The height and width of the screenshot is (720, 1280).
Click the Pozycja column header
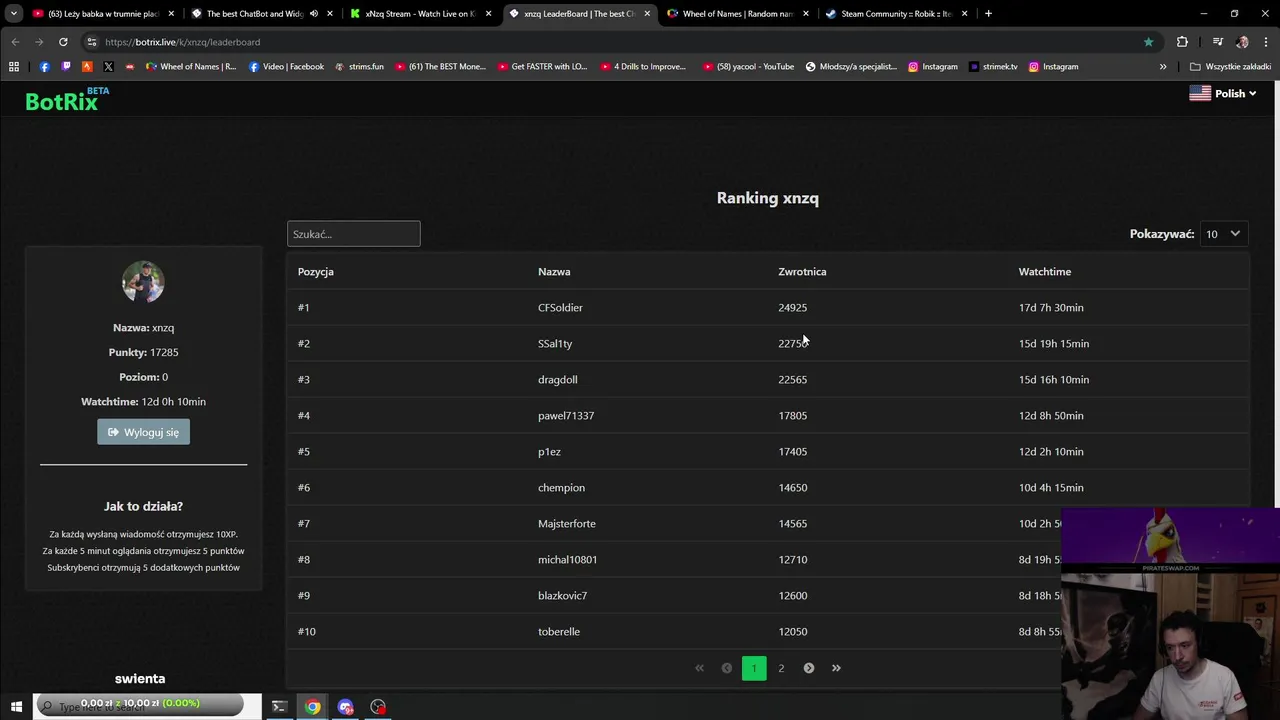[316, 272]
